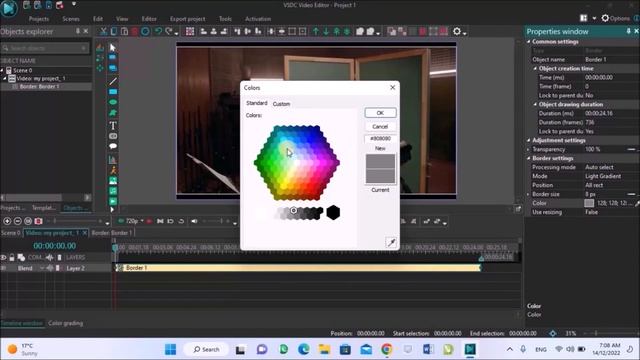
Task: Click the Cut icon in the toolbar
Action: click(103, 31)
